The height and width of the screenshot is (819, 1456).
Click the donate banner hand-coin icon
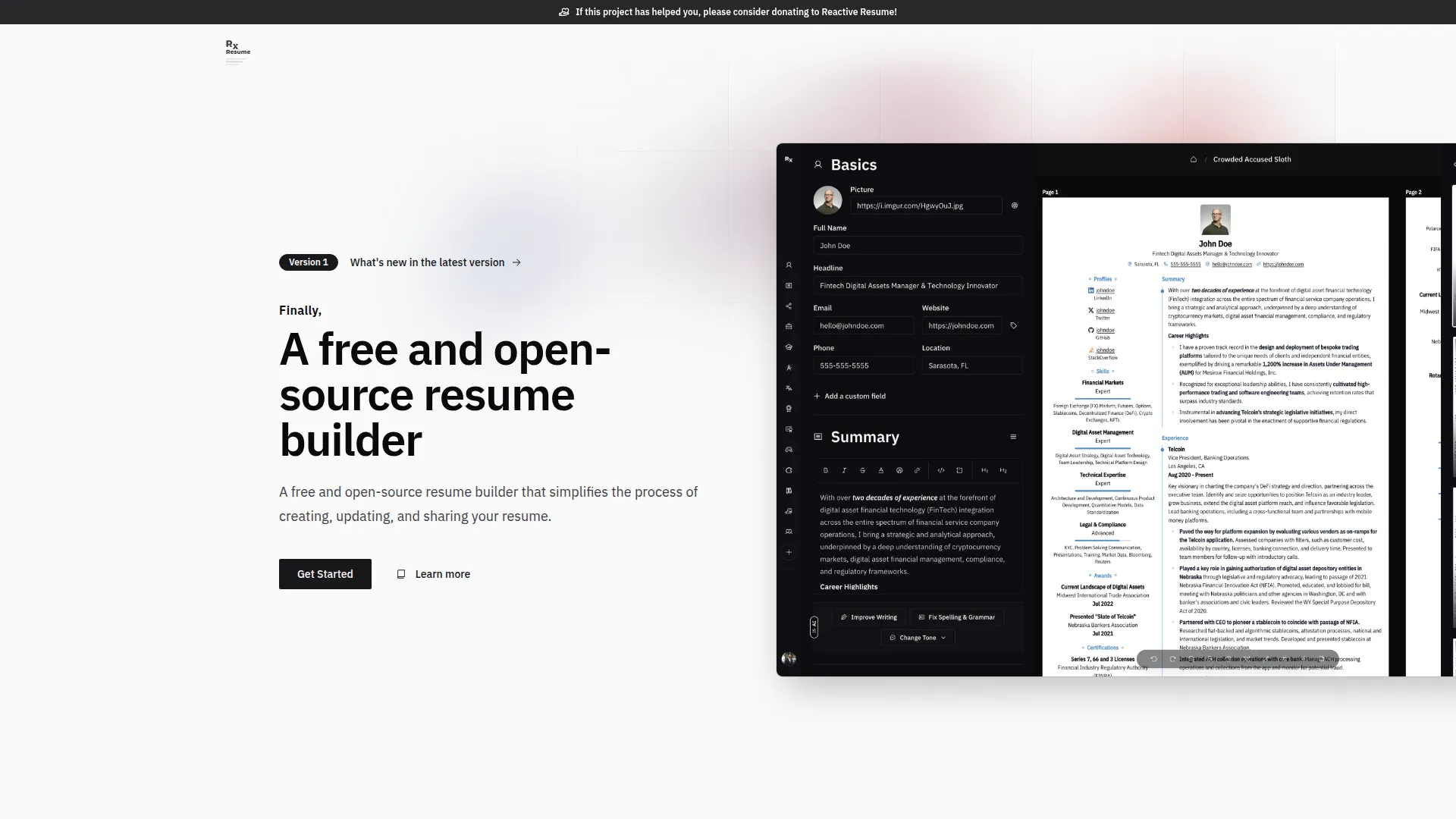(564, 12)
